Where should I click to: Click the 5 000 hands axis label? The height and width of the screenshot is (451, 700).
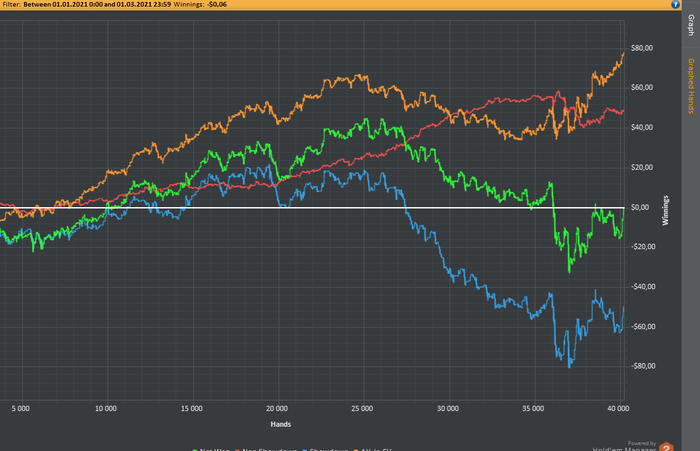pyautogui.click(x=21, y=409)
